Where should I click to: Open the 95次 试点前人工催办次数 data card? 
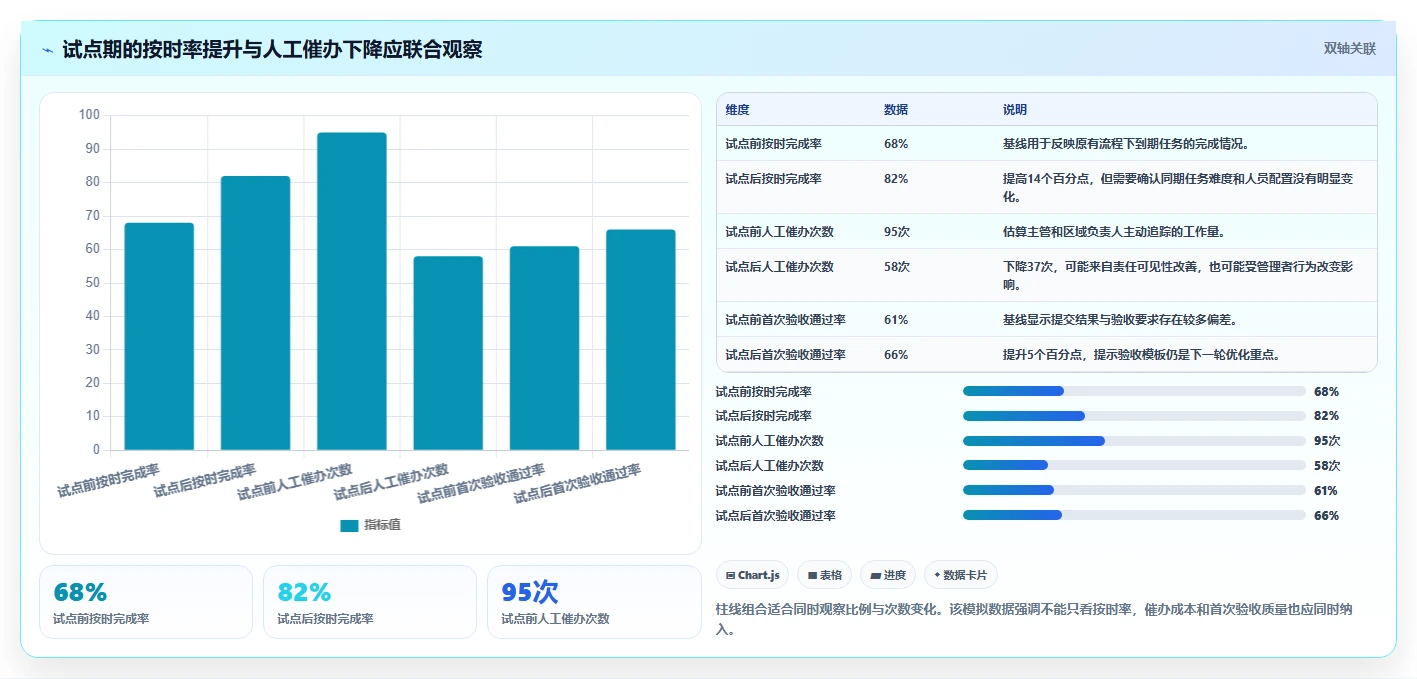tap(594, 602)
